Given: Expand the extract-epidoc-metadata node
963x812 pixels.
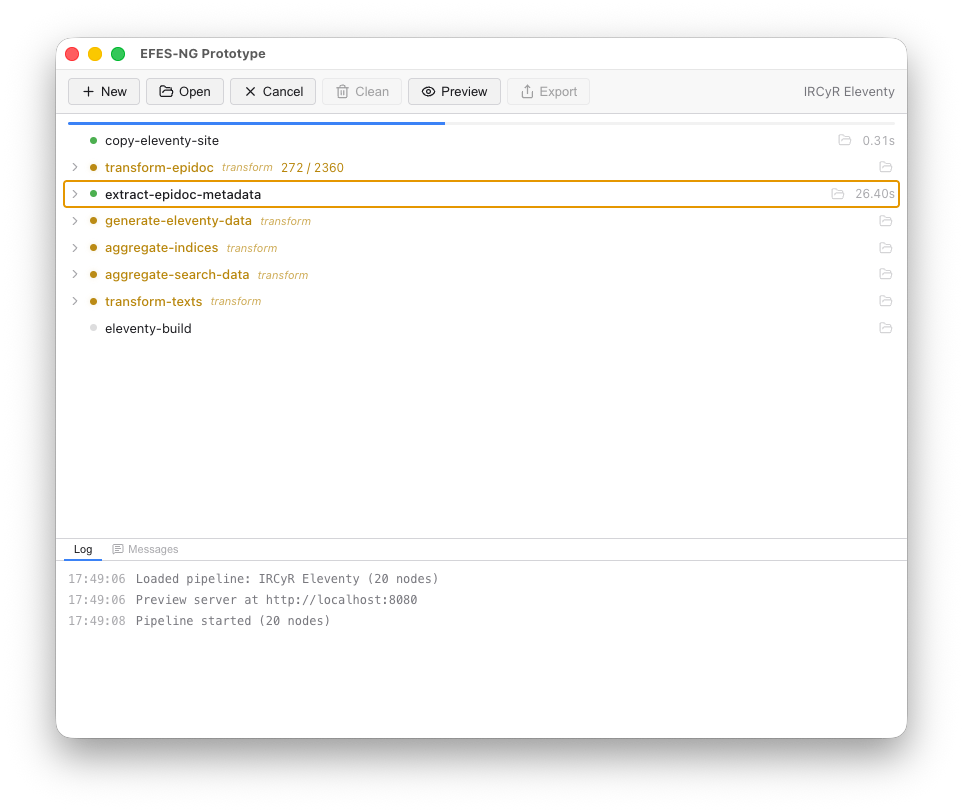Looking at the screenshot, I should click(75, 194).
